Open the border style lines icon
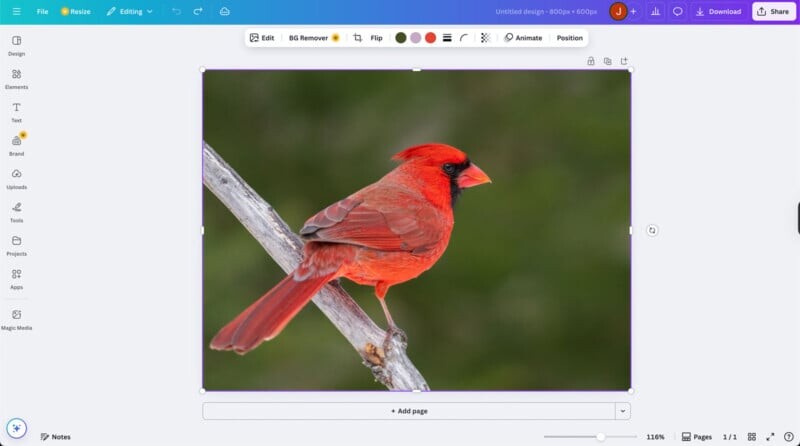This screenshot has width=800, height=446. (447, 38)
